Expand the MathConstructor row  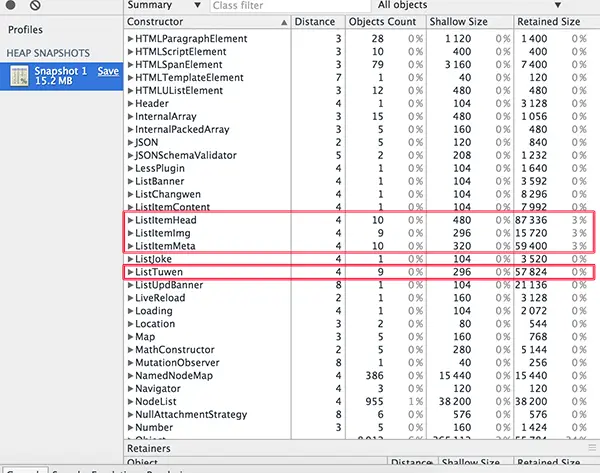pyautogui.click(x=130, y=350)
